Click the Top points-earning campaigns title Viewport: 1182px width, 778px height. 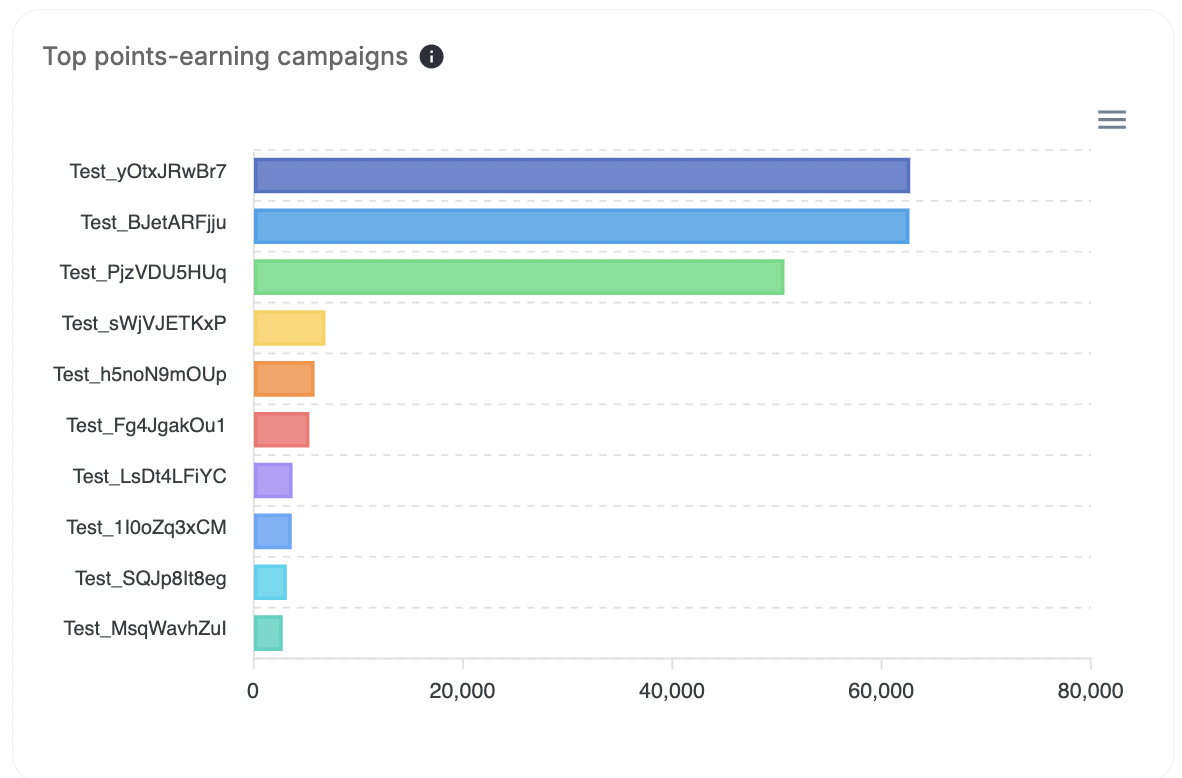tap(222, 56)
